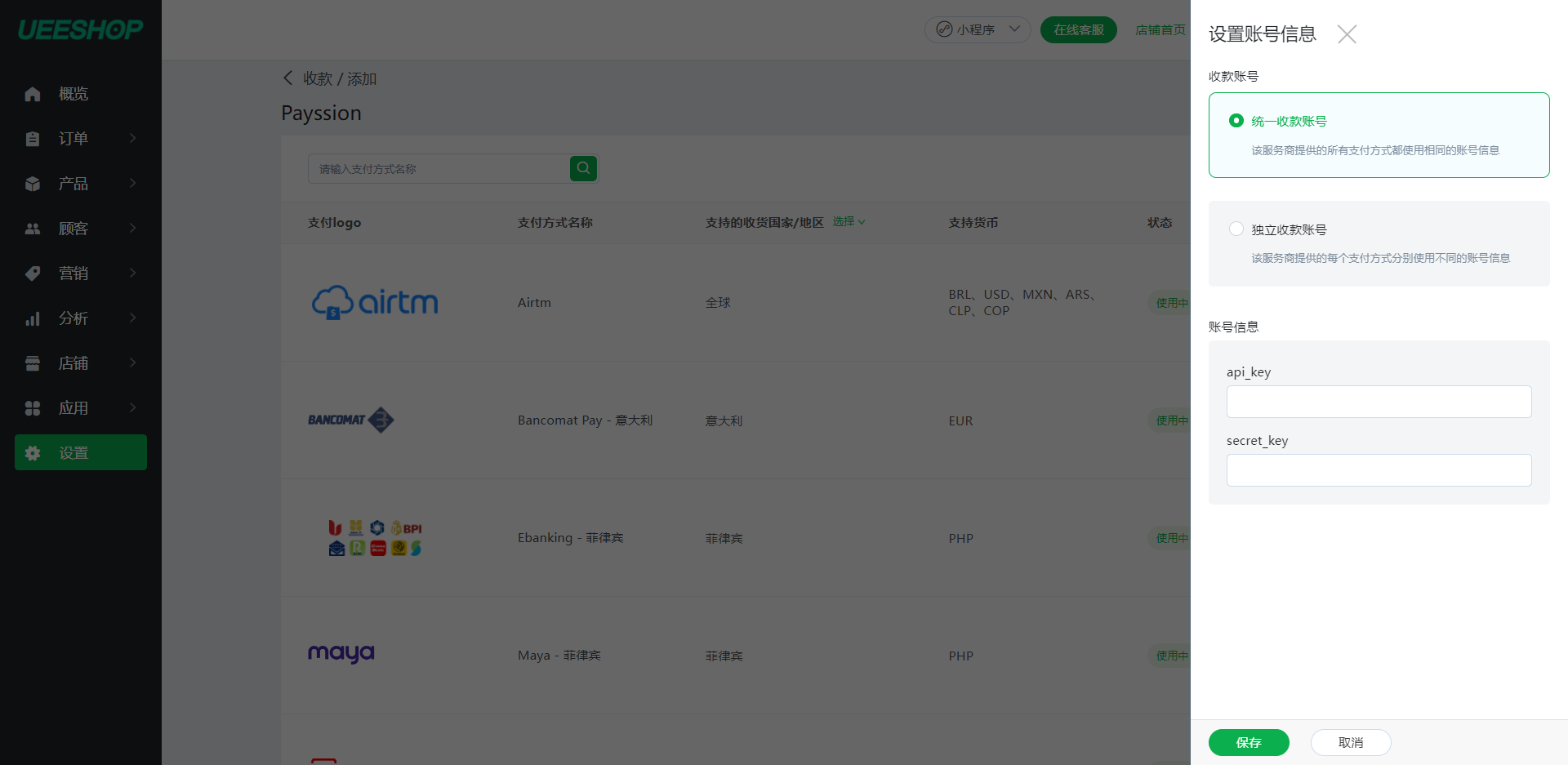Click the Bancomat Pay 使用中 status badge

(1170, 420)
